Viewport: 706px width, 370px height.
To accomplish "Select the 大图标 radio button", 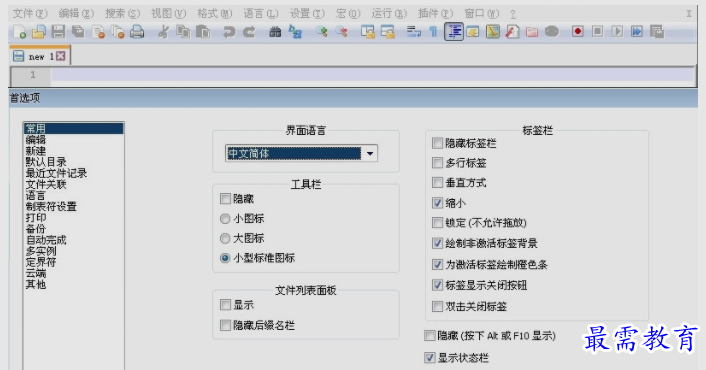I will click(225, 238).
